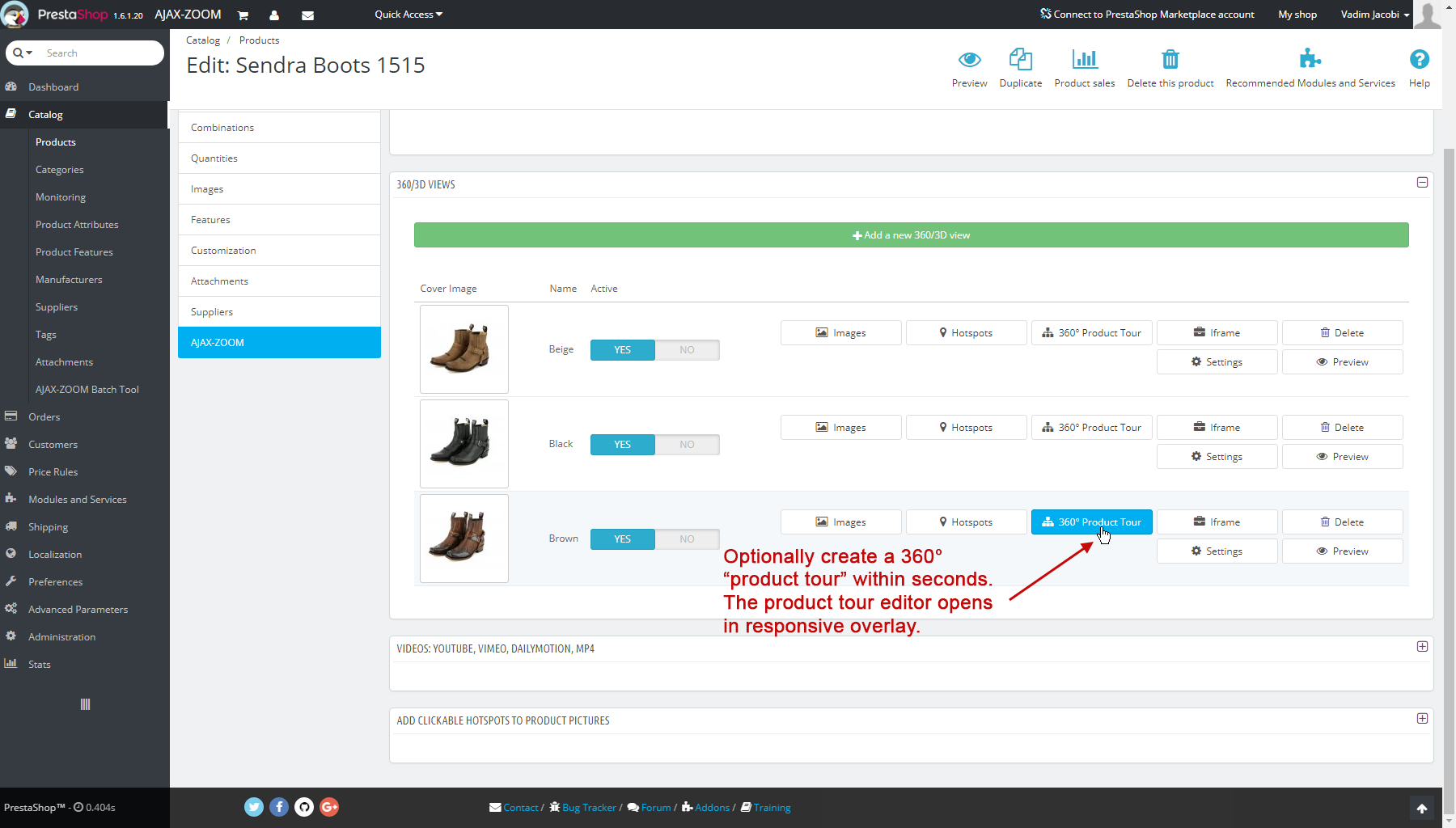Open Product Attributes in sidebar

pos(77,225)
